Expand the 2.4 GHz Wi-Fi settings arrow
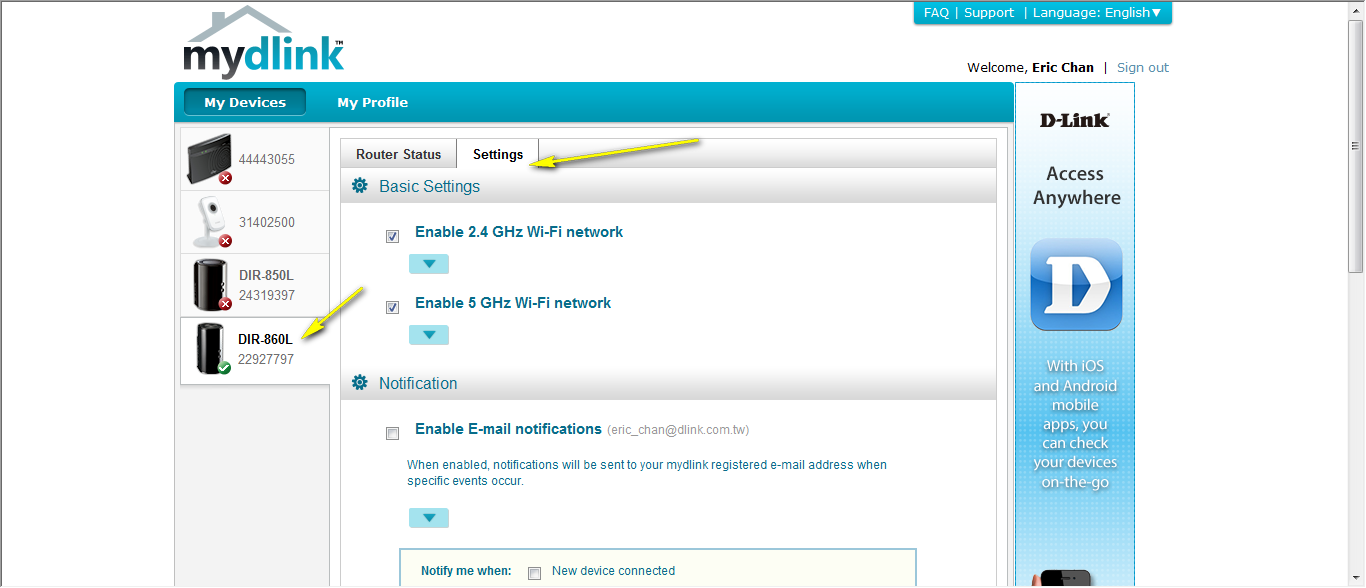 429,264
